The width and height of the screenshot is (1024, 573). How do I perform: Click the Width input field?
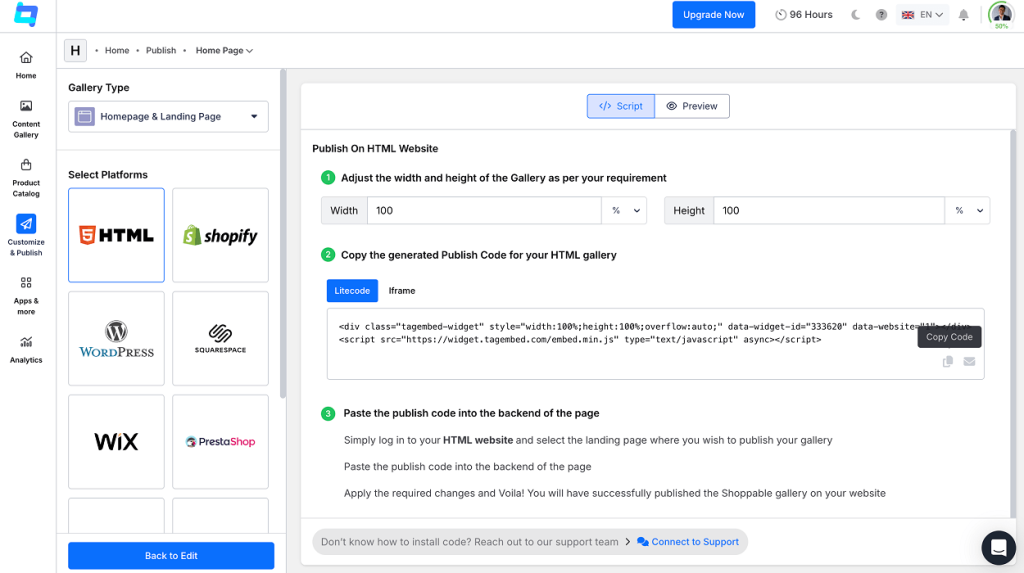click(484, 210)
